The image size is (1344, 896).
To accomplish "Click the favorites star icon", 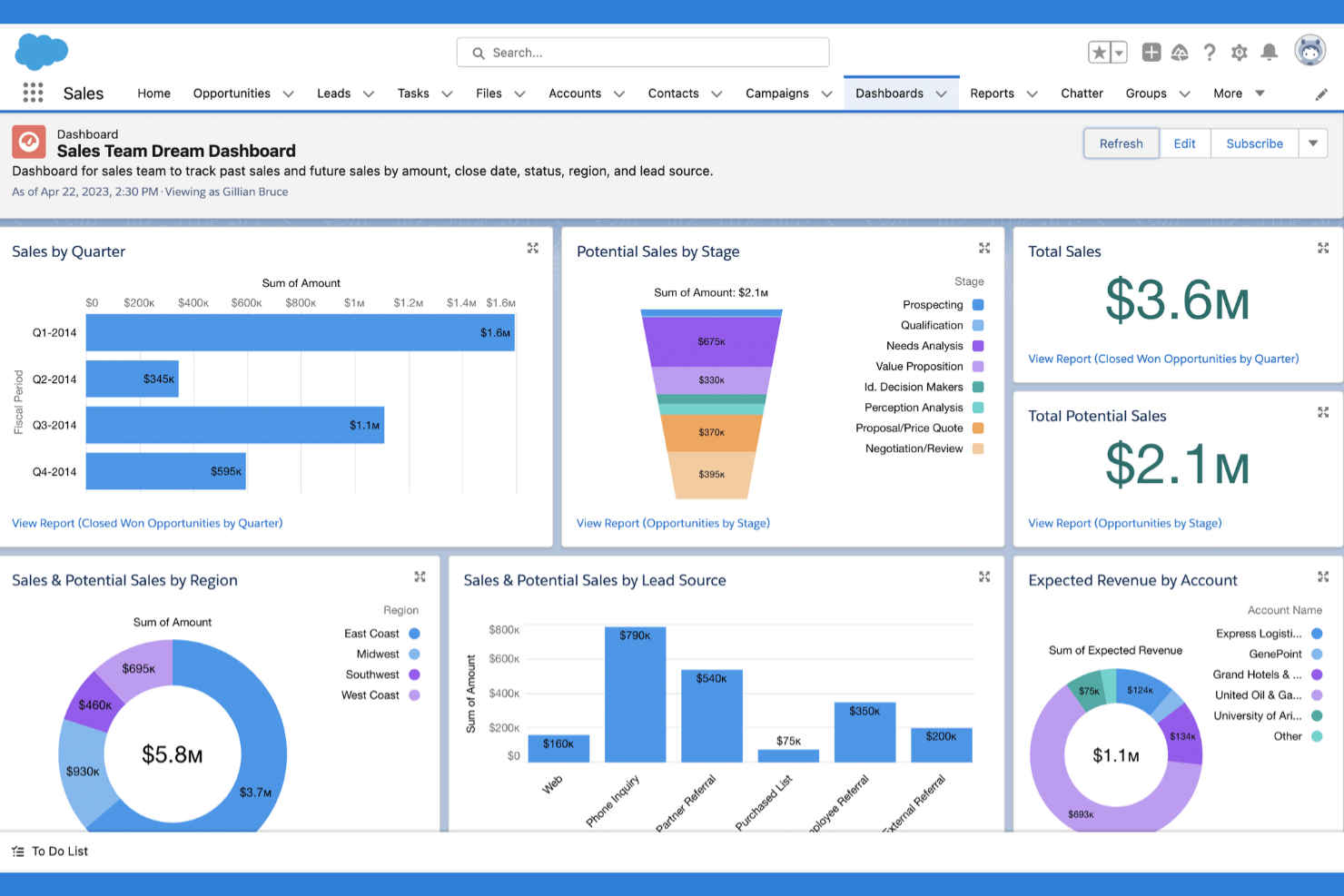I will (1099, 53).
